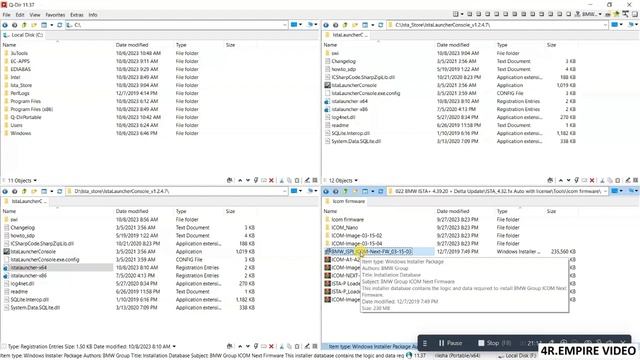
Task: Click the C:\ address bar
Action: 176,25
